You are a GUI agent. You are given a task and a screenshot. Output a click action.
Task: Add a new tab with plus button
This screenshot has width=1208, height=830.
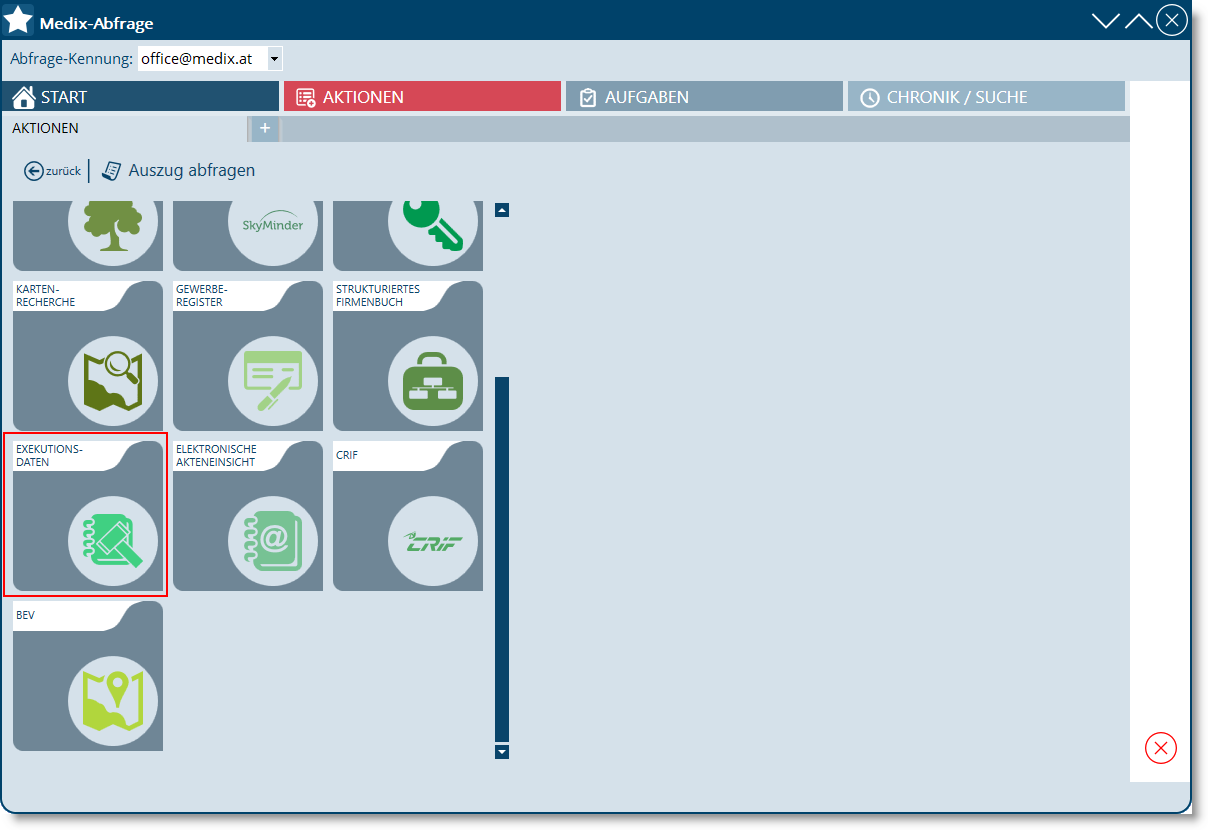click(264, 129)
